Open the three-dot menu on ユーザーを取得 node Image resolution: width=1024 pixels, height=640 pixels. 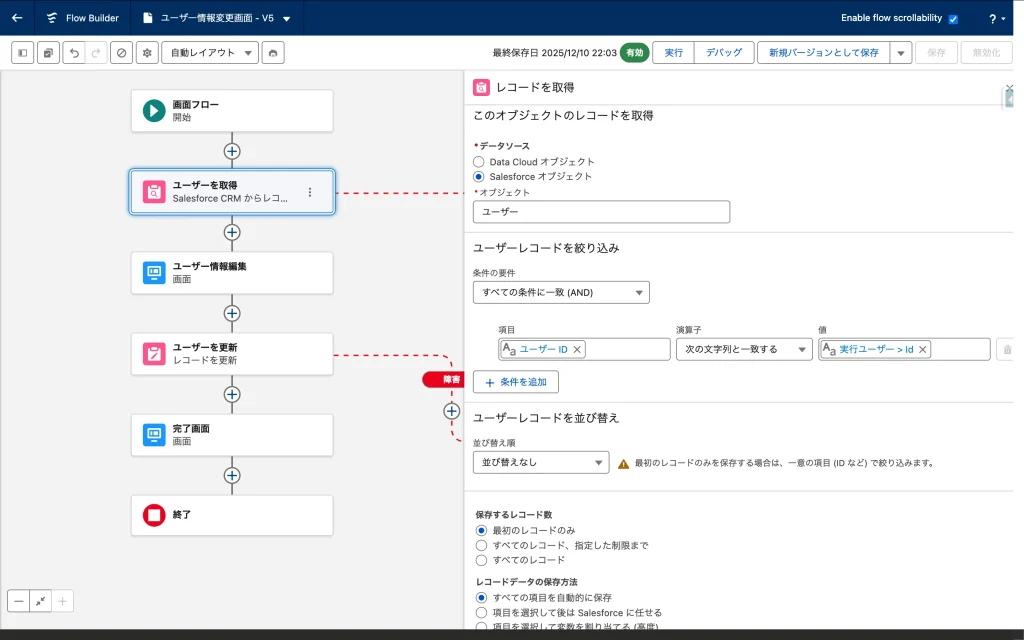pyautogui.click(x=310, y=192)
